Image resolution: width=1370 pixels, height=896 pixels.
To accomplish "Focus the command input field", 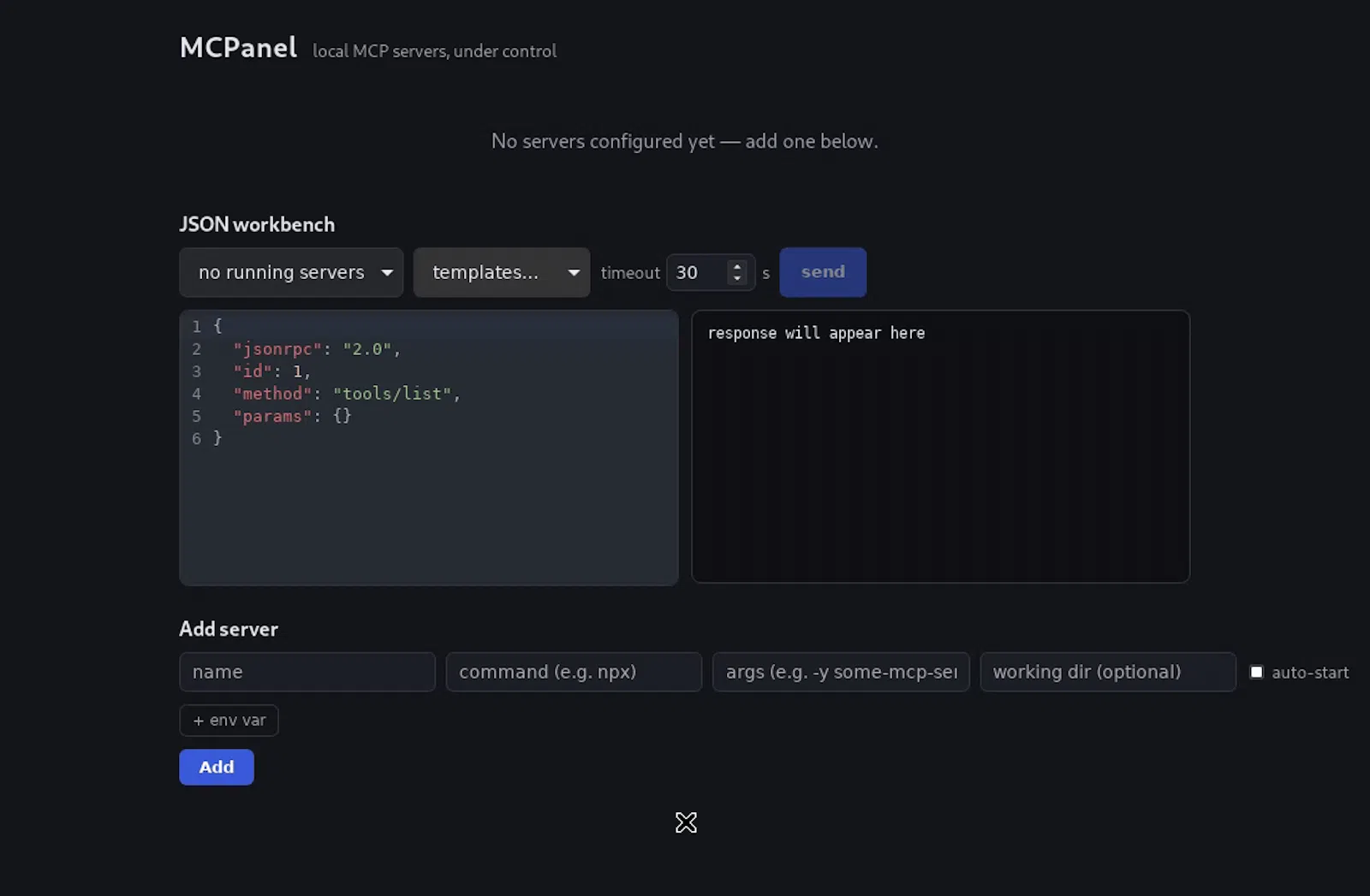I will coord(574,672).
